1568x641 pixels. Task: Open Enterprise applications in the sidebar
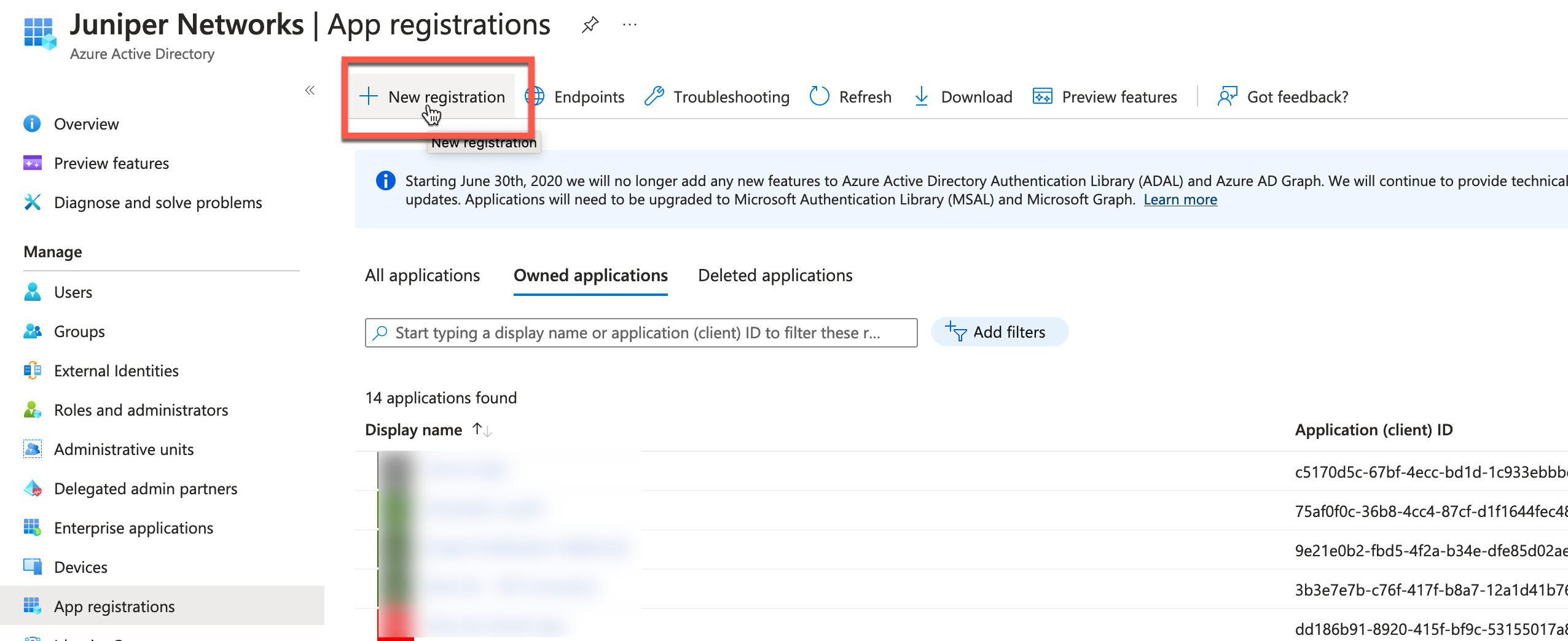pyautogui.click(x=133, y=528)
